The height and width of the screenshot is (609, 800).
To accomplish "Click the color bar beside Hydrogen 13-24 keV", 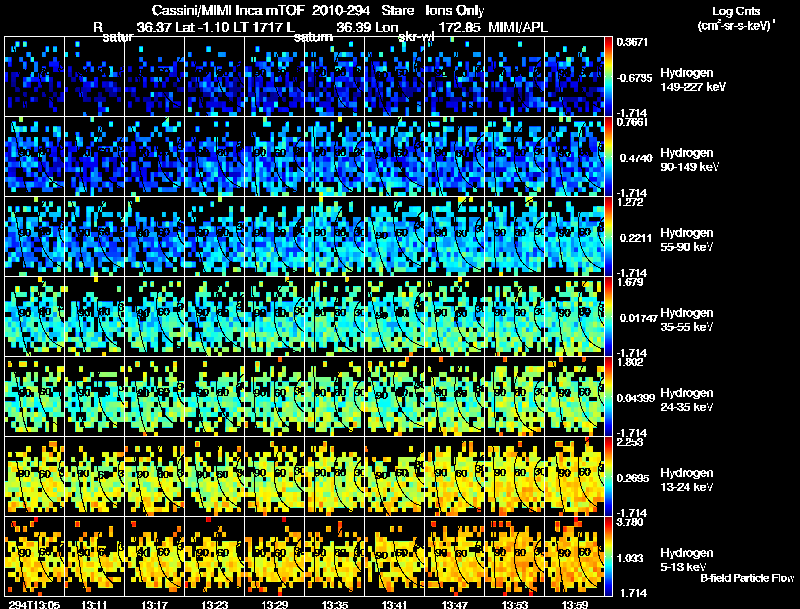I will coord(608,477).
